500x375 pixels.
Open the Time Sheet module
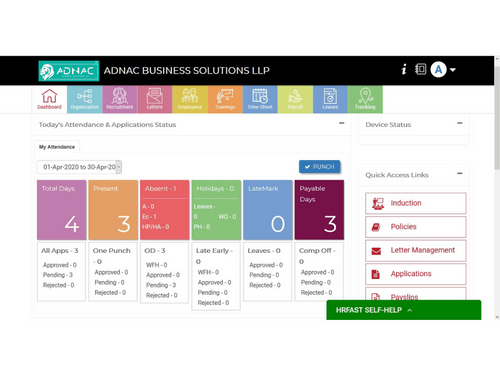[260, 99]
